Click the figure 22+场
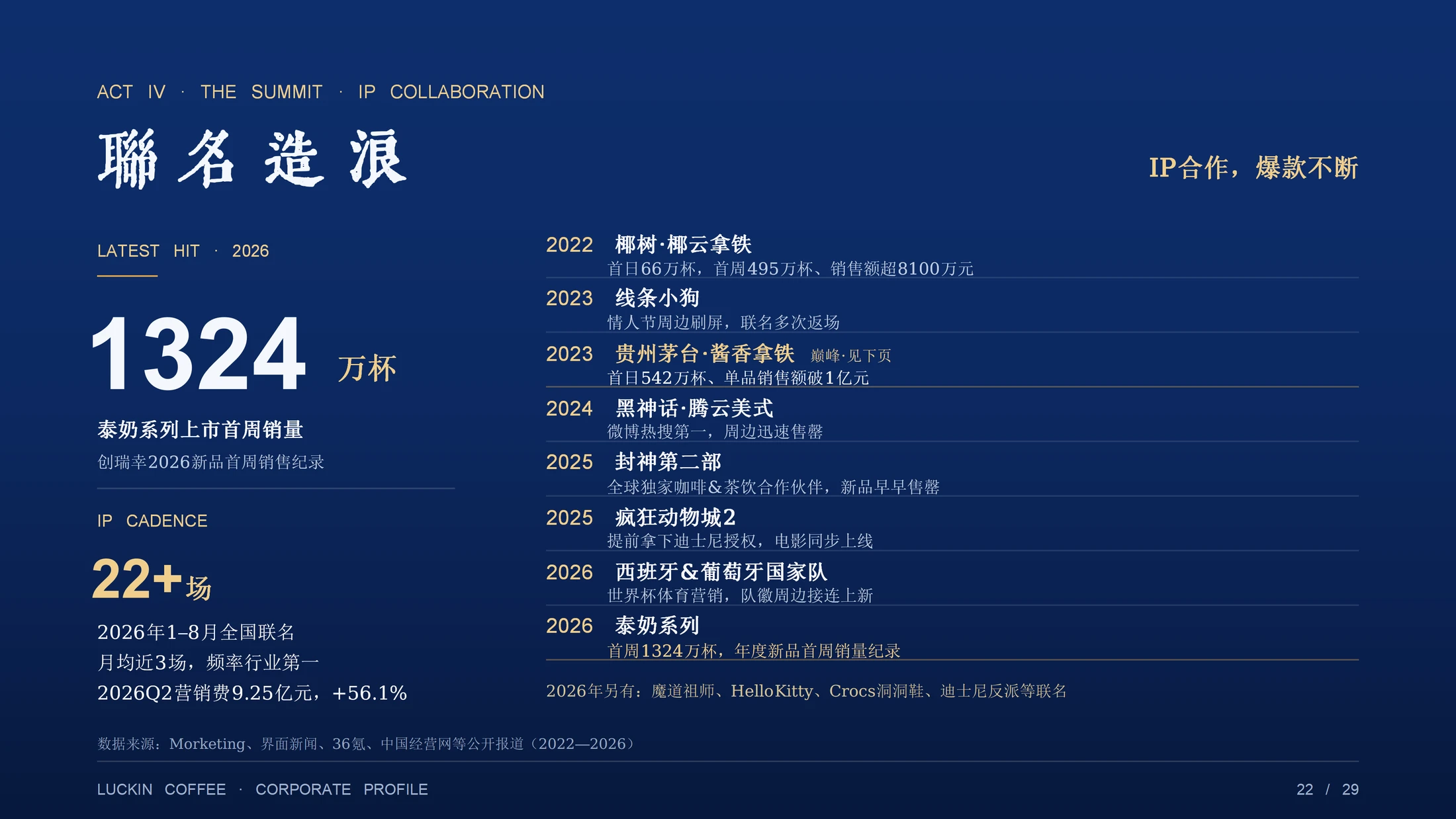 [x=152, y=580]
